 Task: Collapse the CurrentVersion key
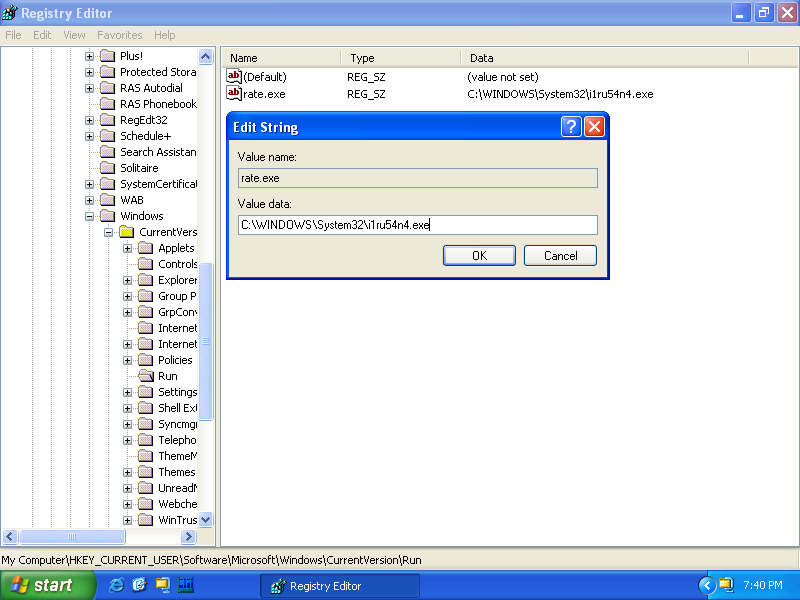pyautogui.click(x=108, y=232)
